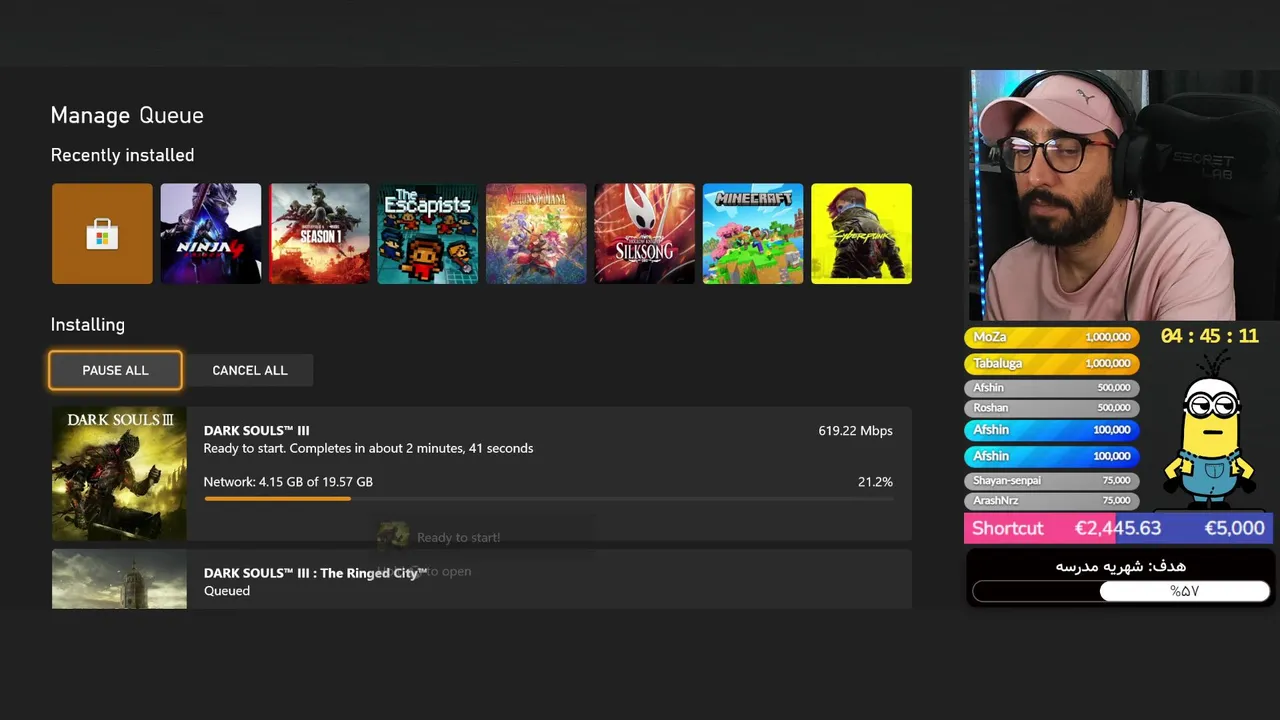The height and width of the screenshot is (720, 1280).
Task: Click the Roshan 500,000 donor row
Action: coord(1052,408)
